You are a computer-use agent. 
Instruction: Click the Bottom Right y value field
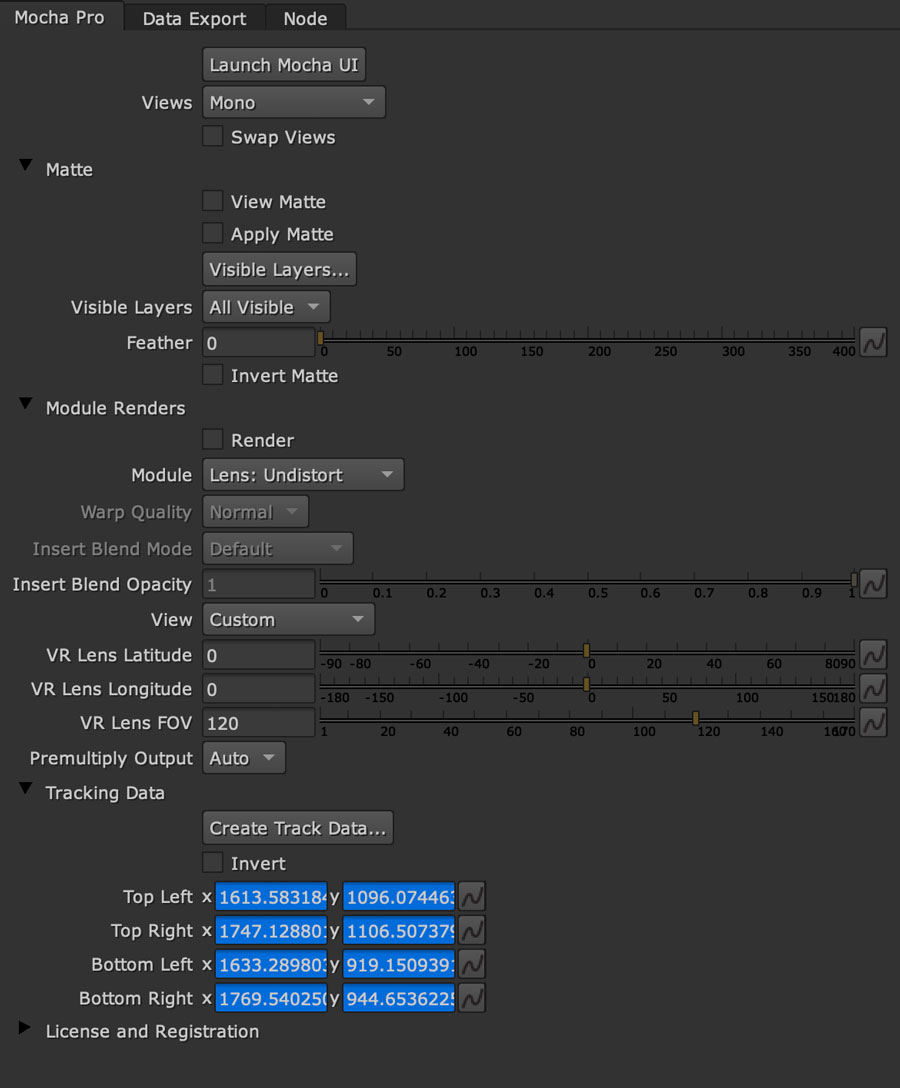tap(399, 998)
